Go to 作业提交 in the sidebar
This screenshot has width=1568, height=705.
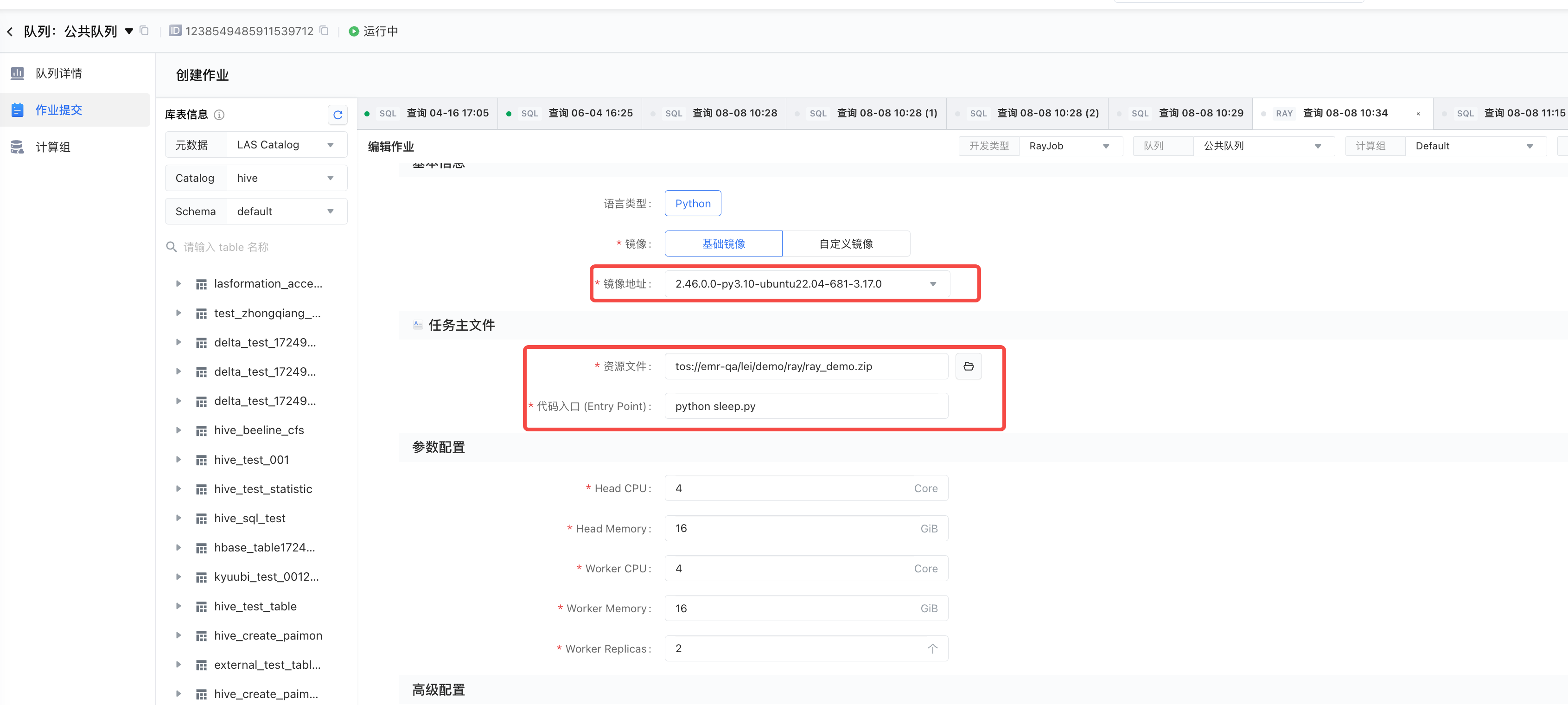pyautogui.click(x=58, y=110)
